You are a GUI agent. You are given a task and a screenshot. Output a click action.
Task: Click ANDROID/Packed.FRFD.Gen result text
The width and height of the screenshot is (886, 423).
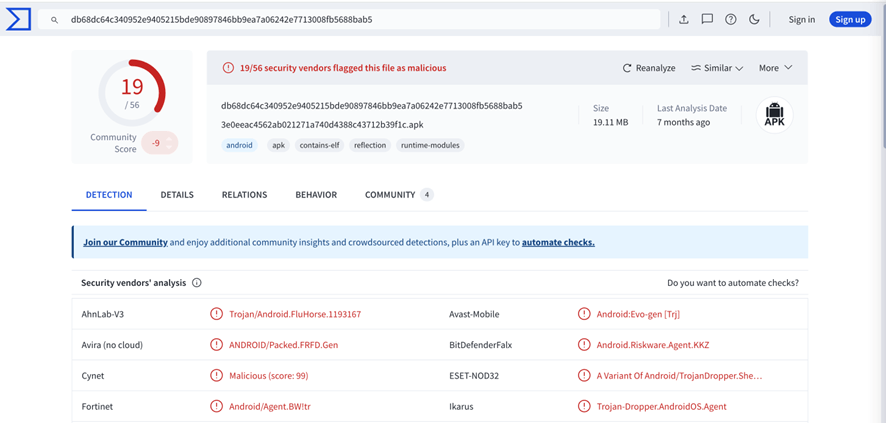click(284, 344)
